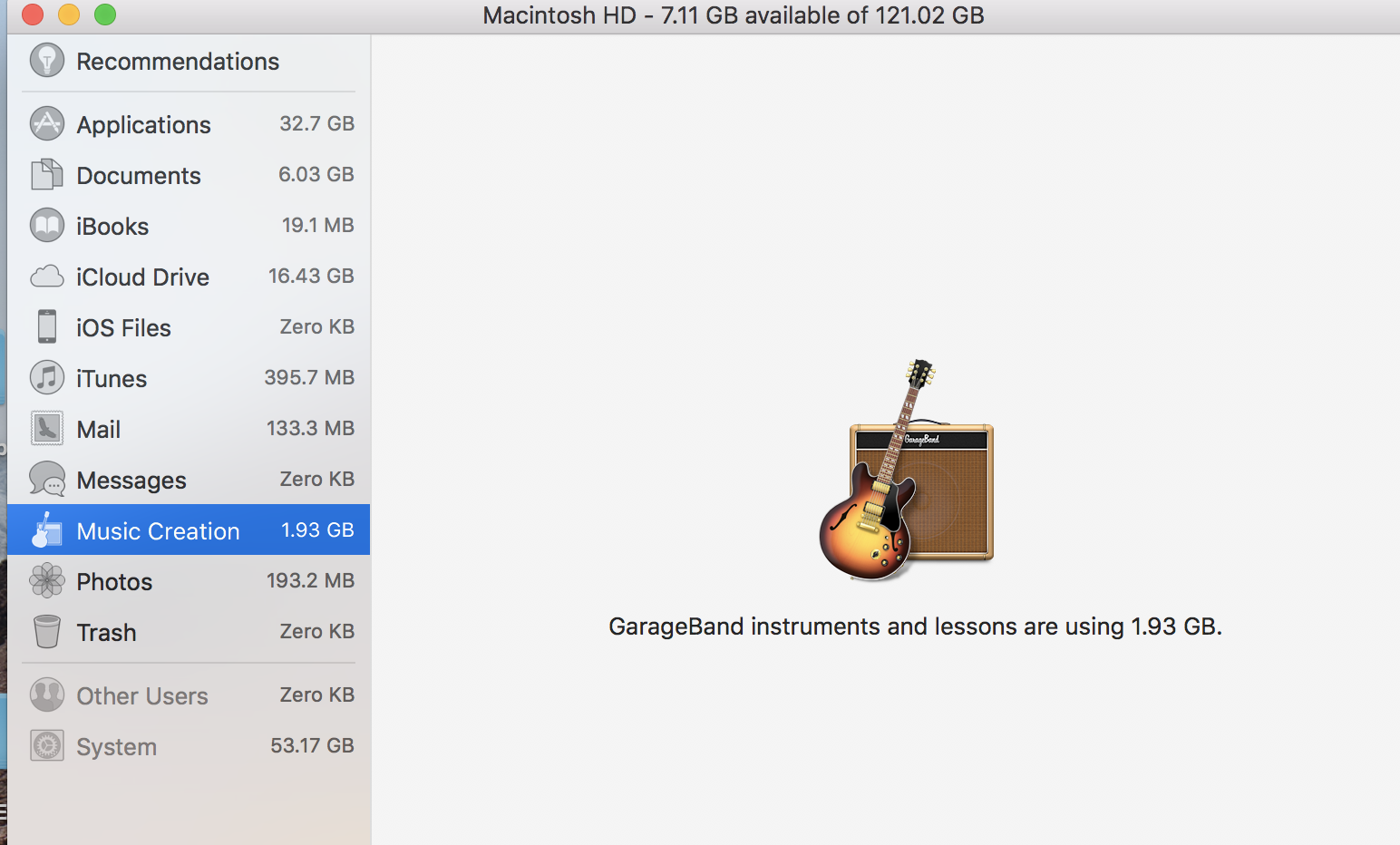Select Applications in the sidebar

coord(189,123)
